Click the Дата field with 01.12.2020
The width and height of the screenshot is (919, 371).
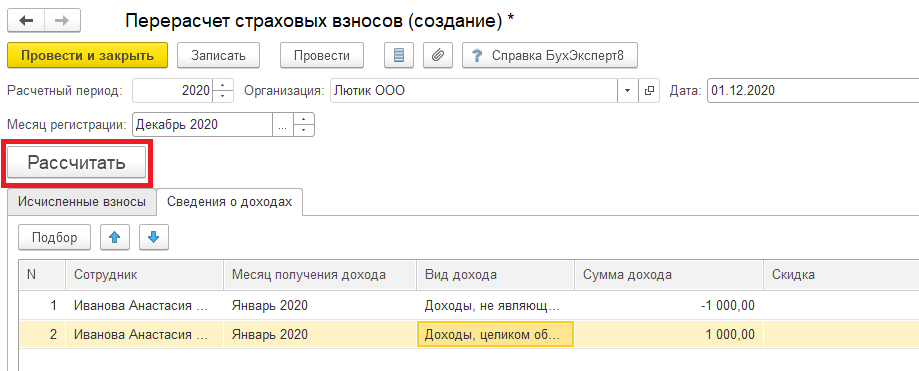coord(813,91)
